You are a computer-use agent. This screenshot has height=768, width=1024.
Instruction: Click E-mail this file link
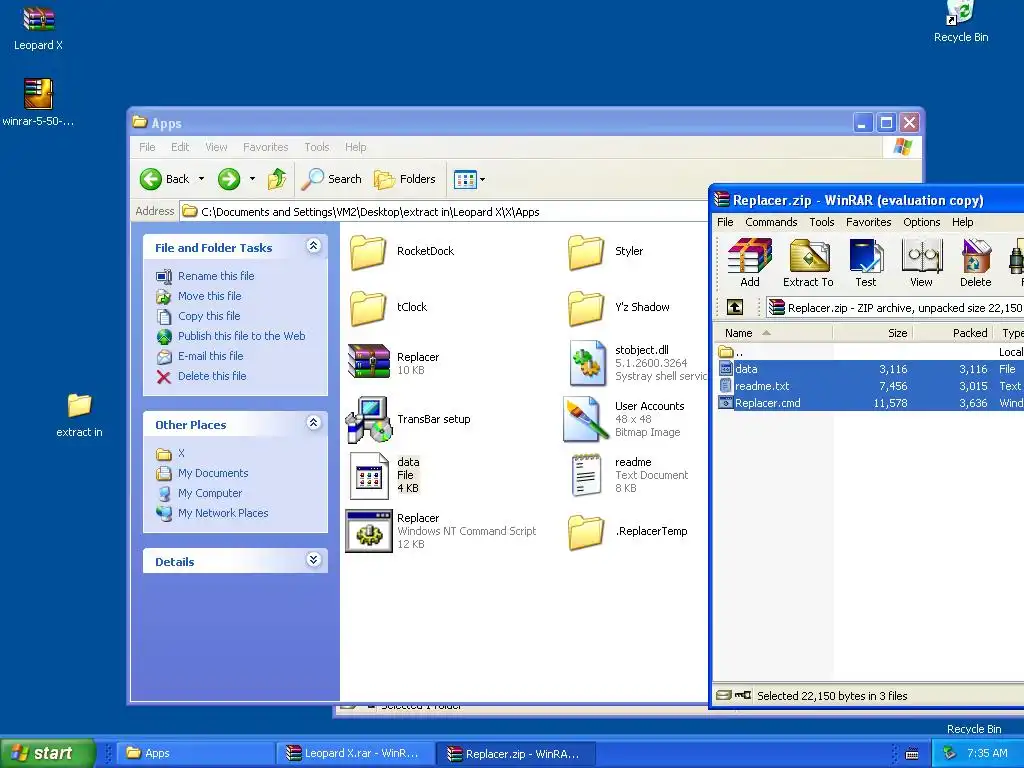(210, 356)
